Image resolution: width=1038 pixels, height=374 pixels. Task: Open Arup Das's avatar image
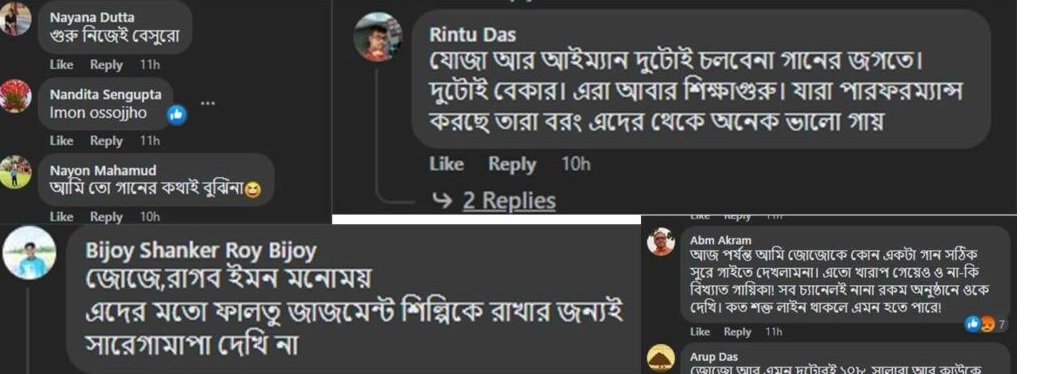click(x=661, y=358)
